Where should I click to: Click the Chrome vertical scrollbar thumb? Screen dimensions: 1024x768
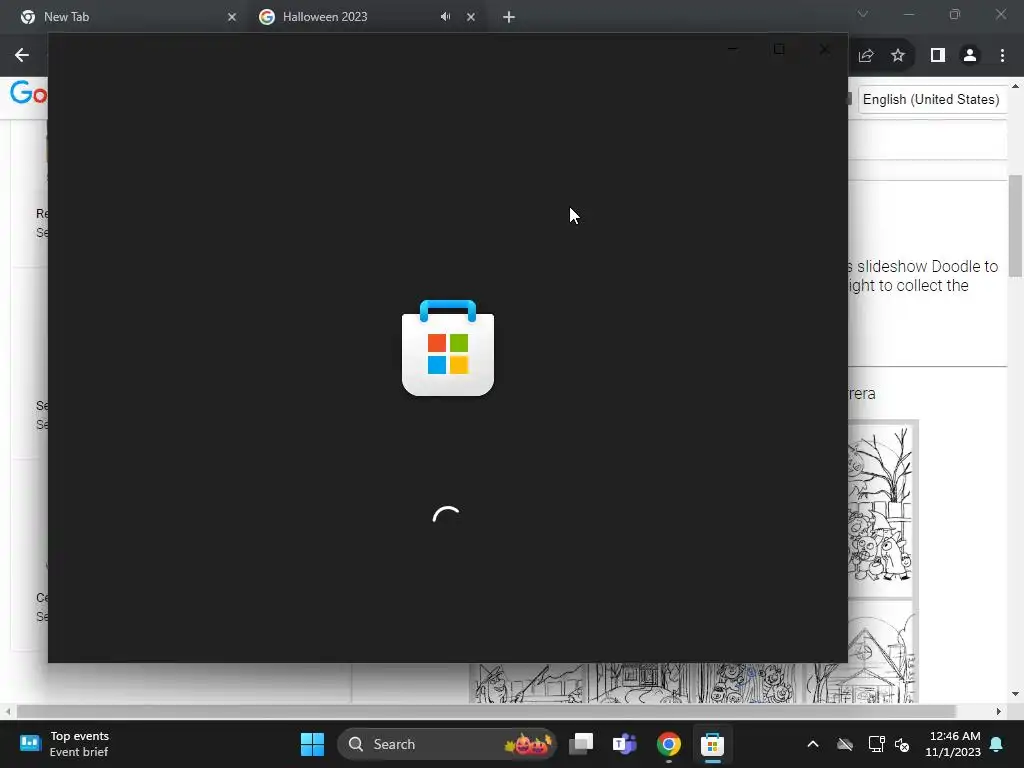pyautogui.click(x=1016, y=225)
